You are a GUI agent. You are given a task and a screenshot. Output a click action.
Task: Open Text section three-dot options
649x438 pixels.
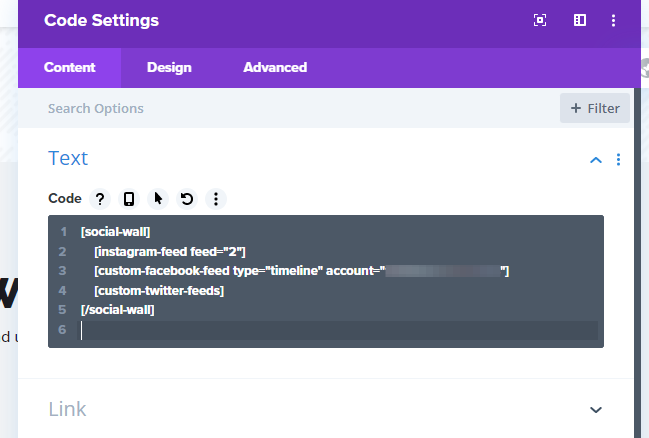[618, 160]
